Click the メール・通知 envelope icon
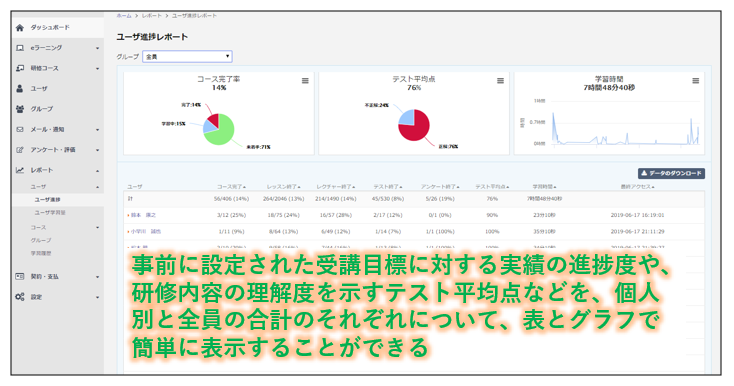Viewport: 734px width, 386px height. [20, 130]
